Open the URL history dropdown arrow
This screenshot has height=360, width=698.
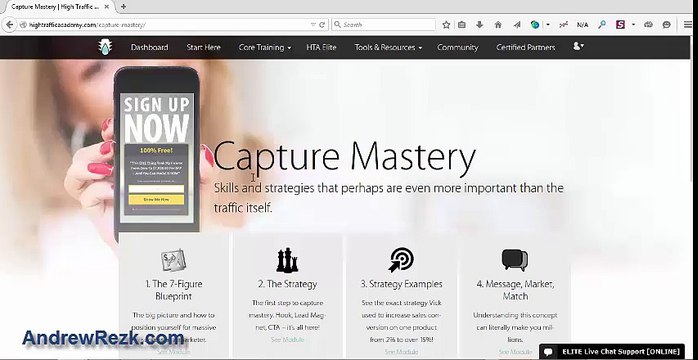[313, 25]
